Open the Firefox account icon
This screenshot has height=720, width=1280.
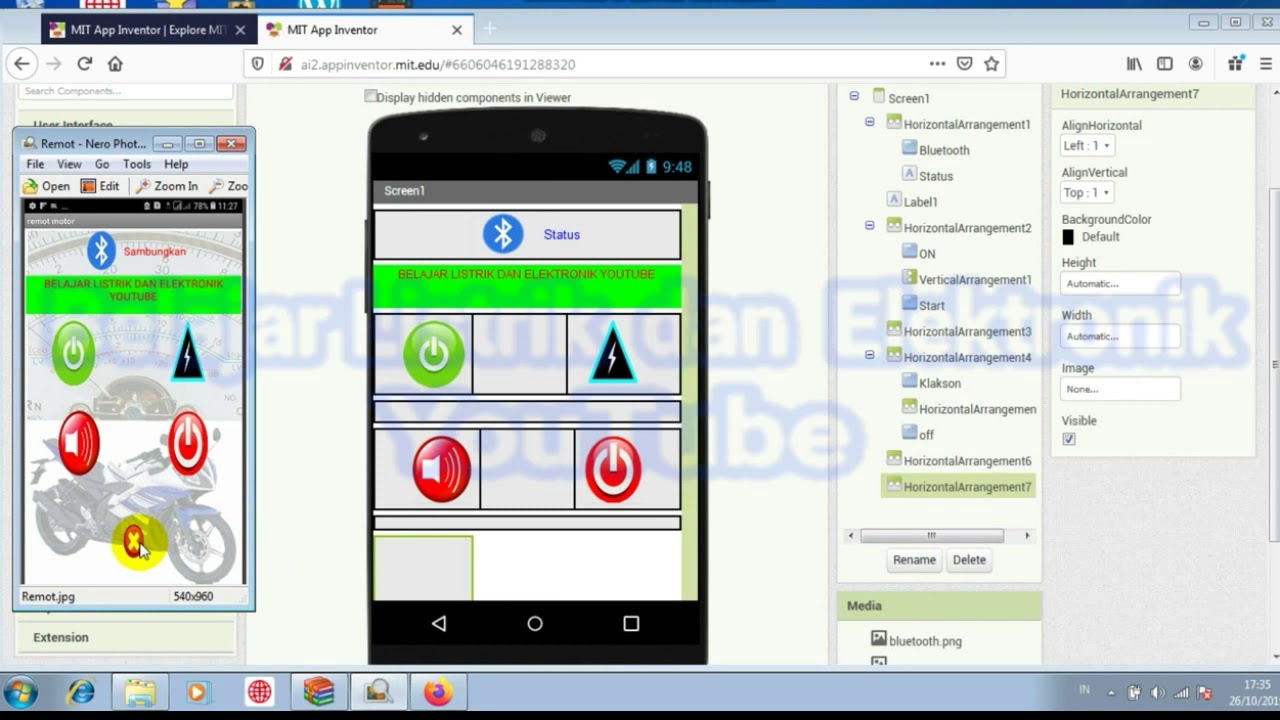[1196, 64]
